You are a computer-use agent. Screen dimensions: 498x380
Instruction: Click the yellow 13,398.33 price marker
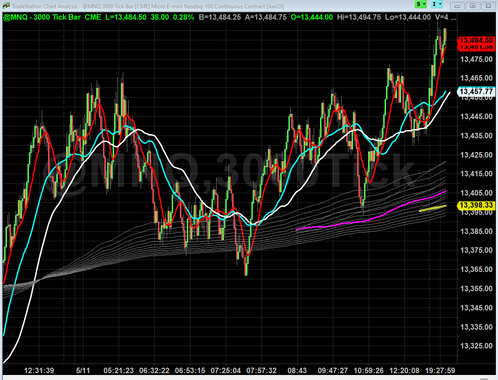pyautogui.click(x=476, y=205)
